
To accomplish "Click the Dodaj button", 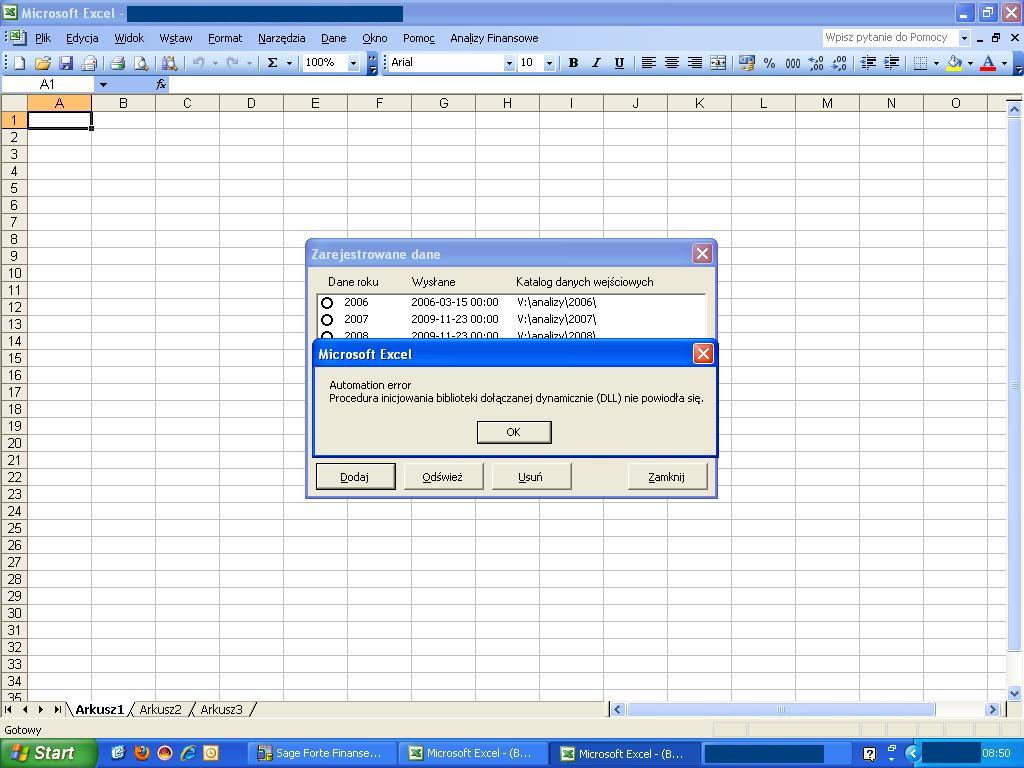I will point(355,477).
